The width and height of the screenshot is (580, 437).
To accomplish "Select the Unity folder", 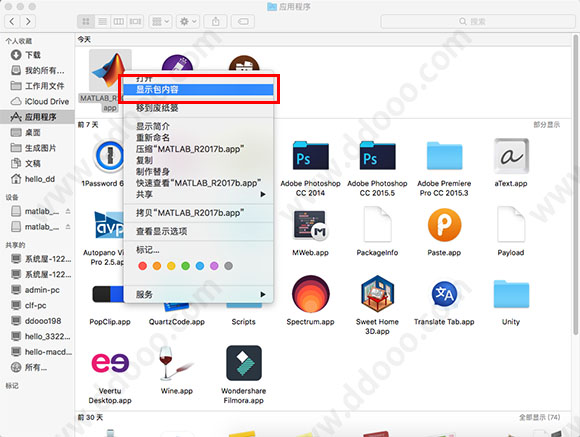I will click(511, 295).
